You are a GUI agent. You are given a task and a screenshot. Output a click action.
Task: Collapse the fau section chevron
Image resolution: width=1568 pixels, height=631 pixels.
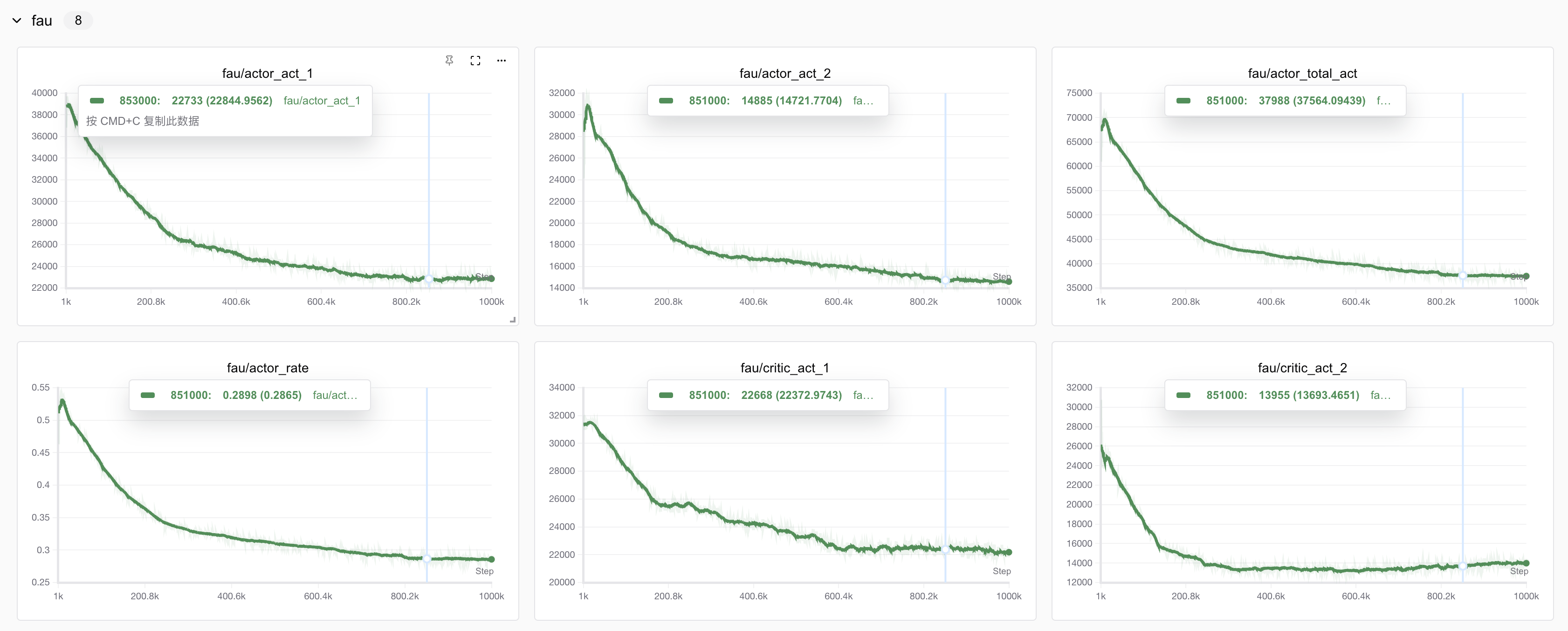click(17, 21)
